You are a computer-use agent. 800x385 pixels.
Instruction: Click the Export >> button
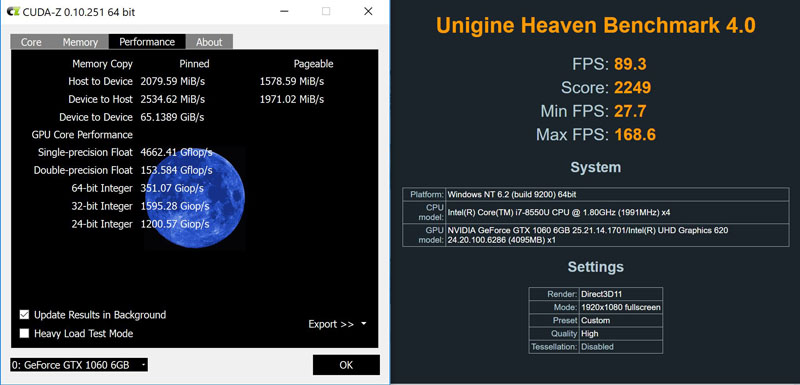[331, 324]
